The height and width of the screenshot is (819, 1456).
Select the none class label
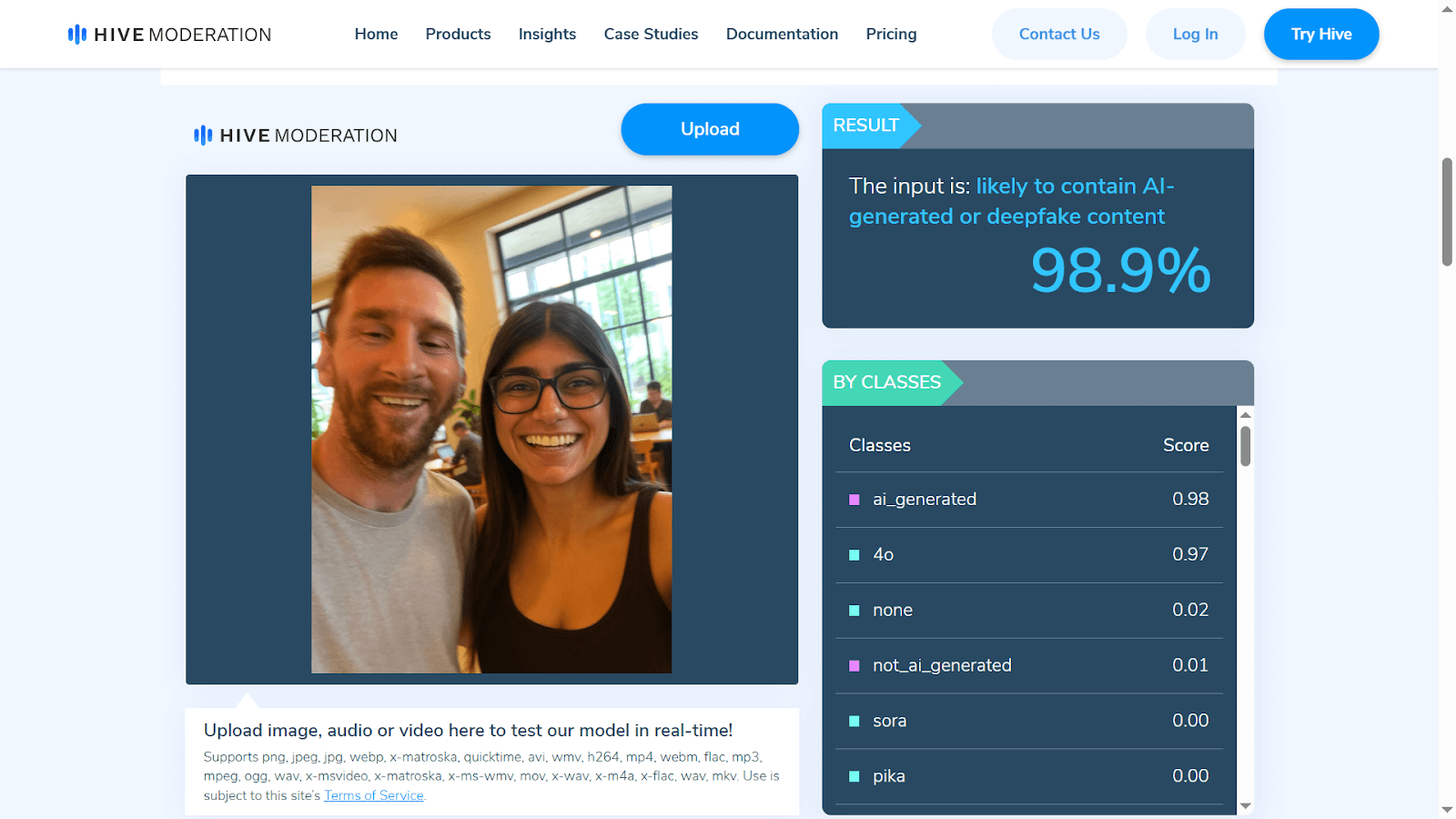point(893,610)
